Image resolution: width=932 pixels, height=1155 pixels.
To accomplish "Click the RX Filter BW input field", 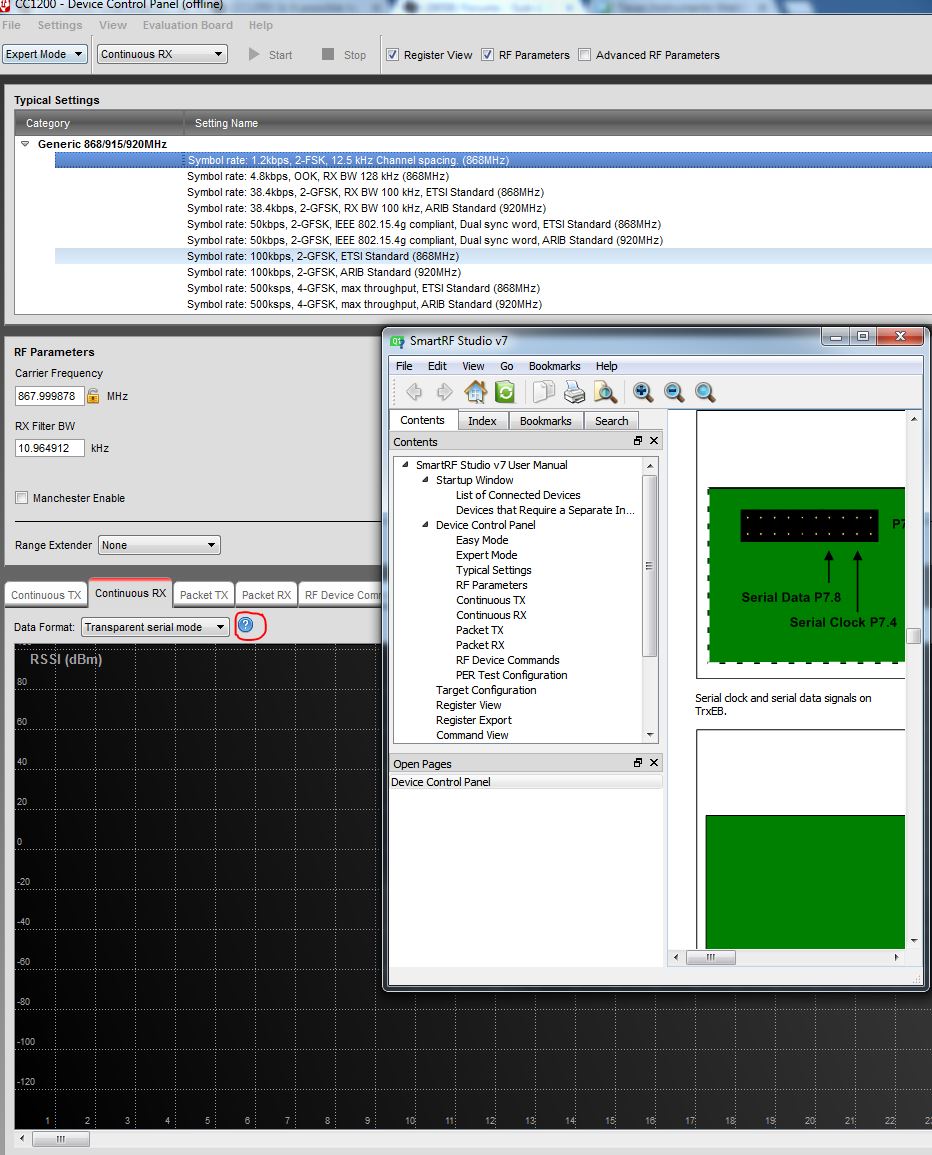I will point(49,448).
